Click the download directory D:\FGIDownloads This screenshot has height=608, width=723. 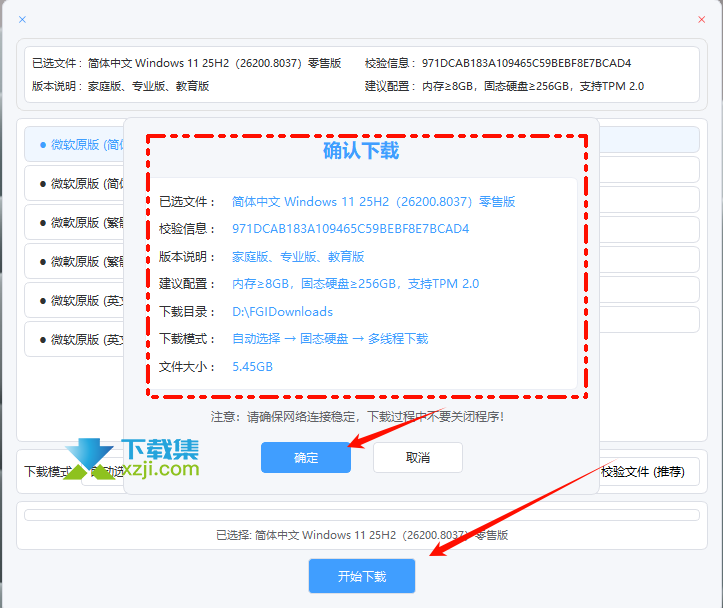click(282, 312)
